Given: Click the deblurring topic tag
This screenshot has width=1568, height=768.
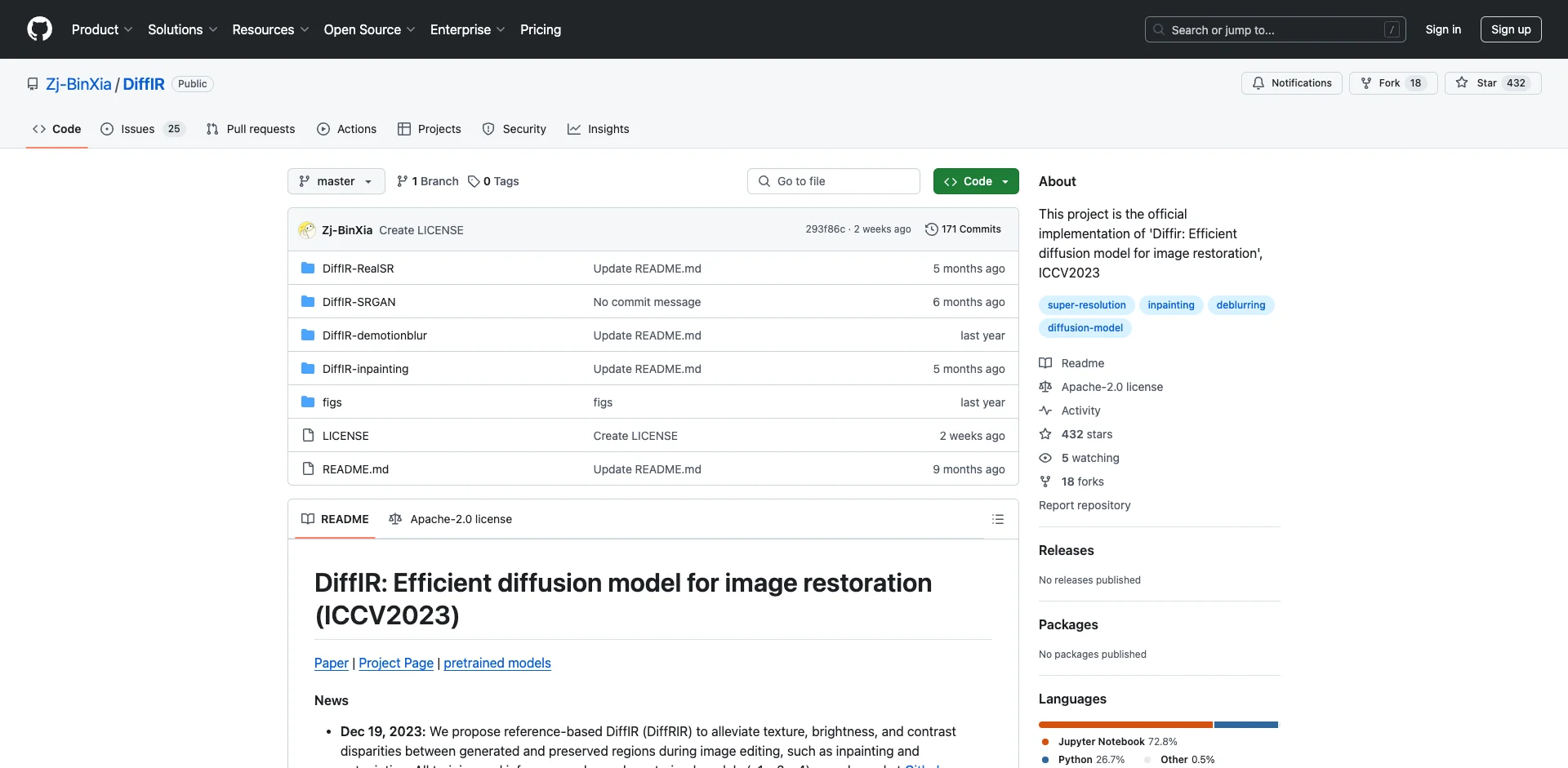Looking at the screenshot, I should [1241, 305].
